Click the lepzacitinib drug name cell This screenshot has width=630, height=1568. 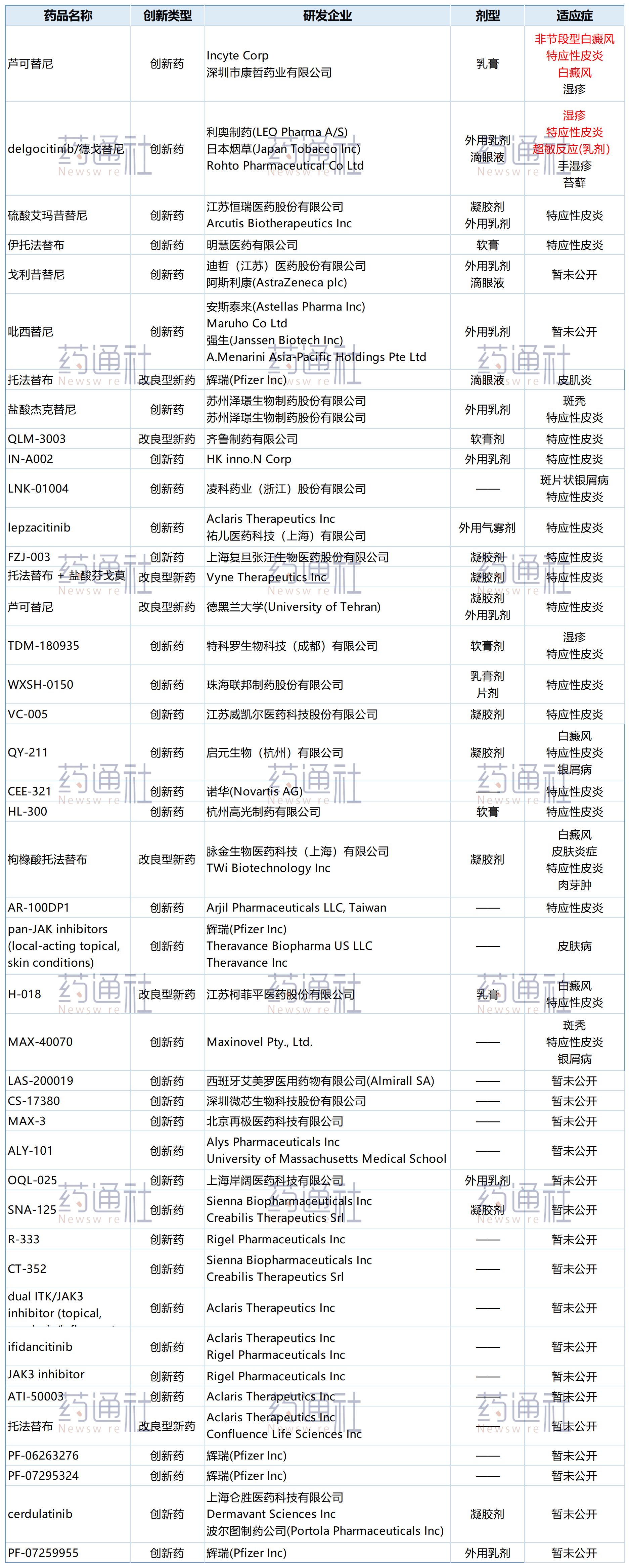click(39, 528)
